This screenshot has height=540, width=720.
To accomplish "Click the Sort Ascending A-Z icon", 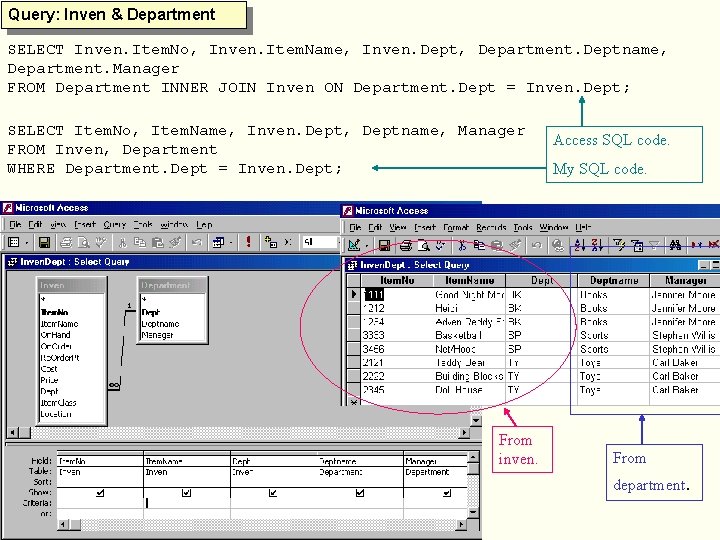I will click(x=579, y=245).
